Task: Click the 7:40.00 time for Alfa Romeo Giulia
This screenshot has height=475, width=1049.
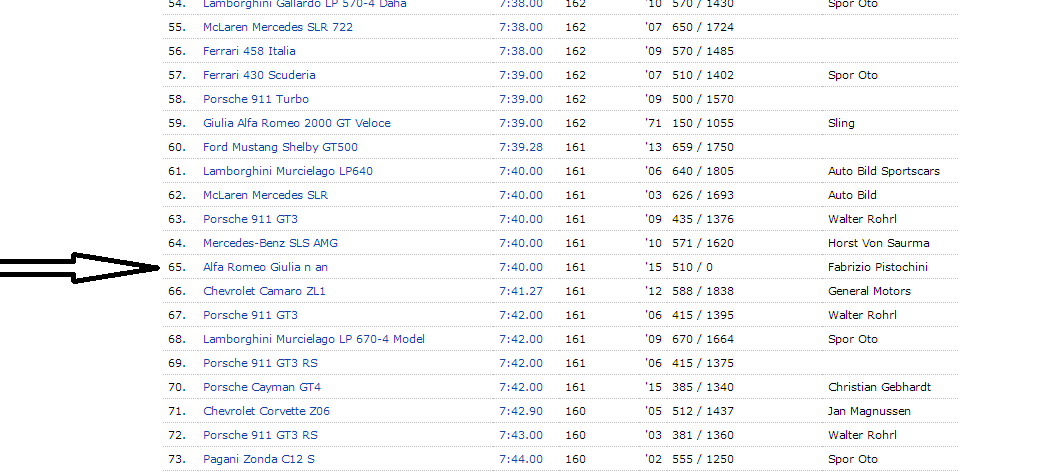Action: (520, 268)
